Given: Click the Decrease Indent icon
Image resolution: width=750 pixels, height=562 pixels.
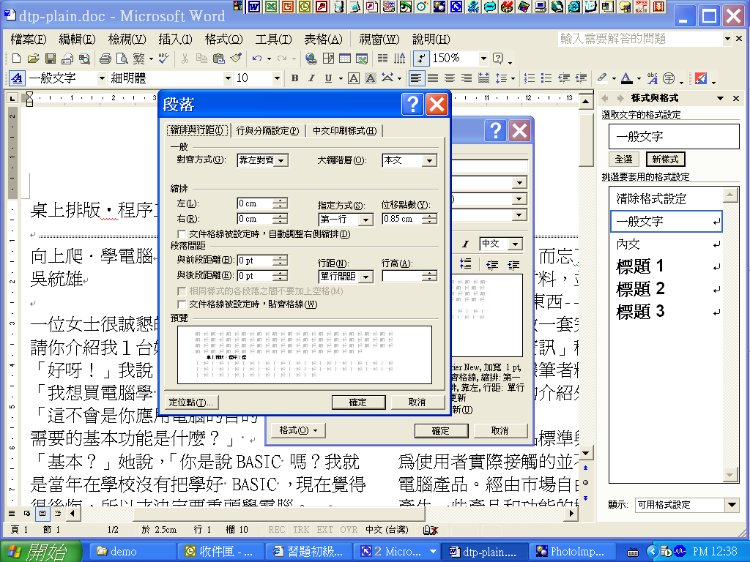Looking at the screenshot, I should (x=564, y=78).
